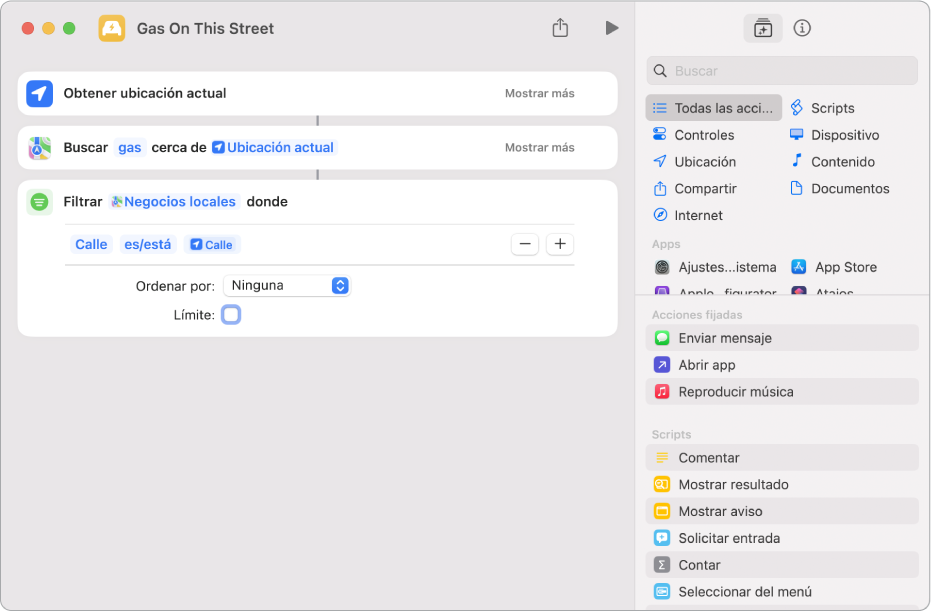Click the Gas On This Street title
The width and height of the screenshot is (931, 612).
click(205, 28)
